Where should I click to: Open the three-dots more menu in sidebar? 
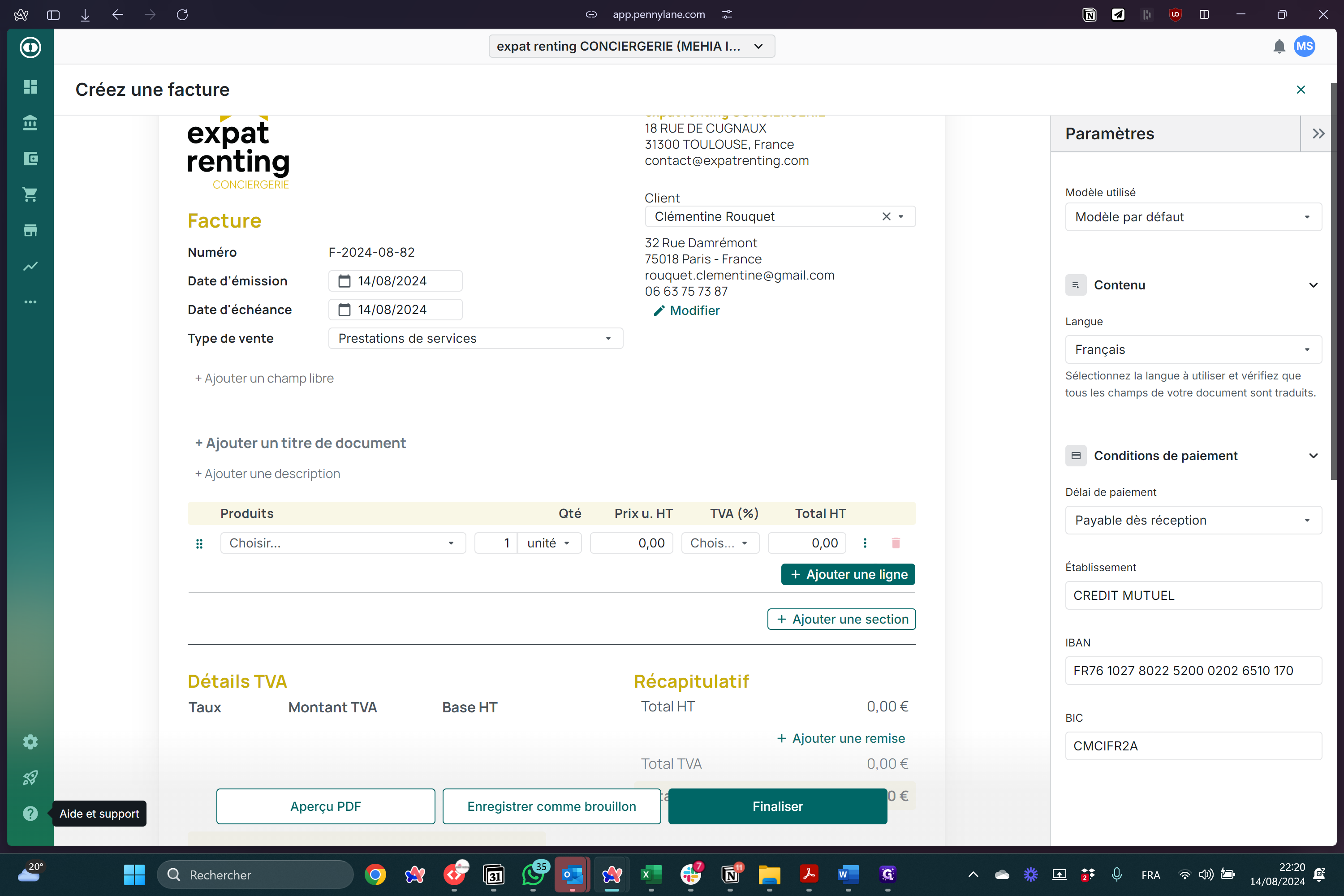(30, 302)
